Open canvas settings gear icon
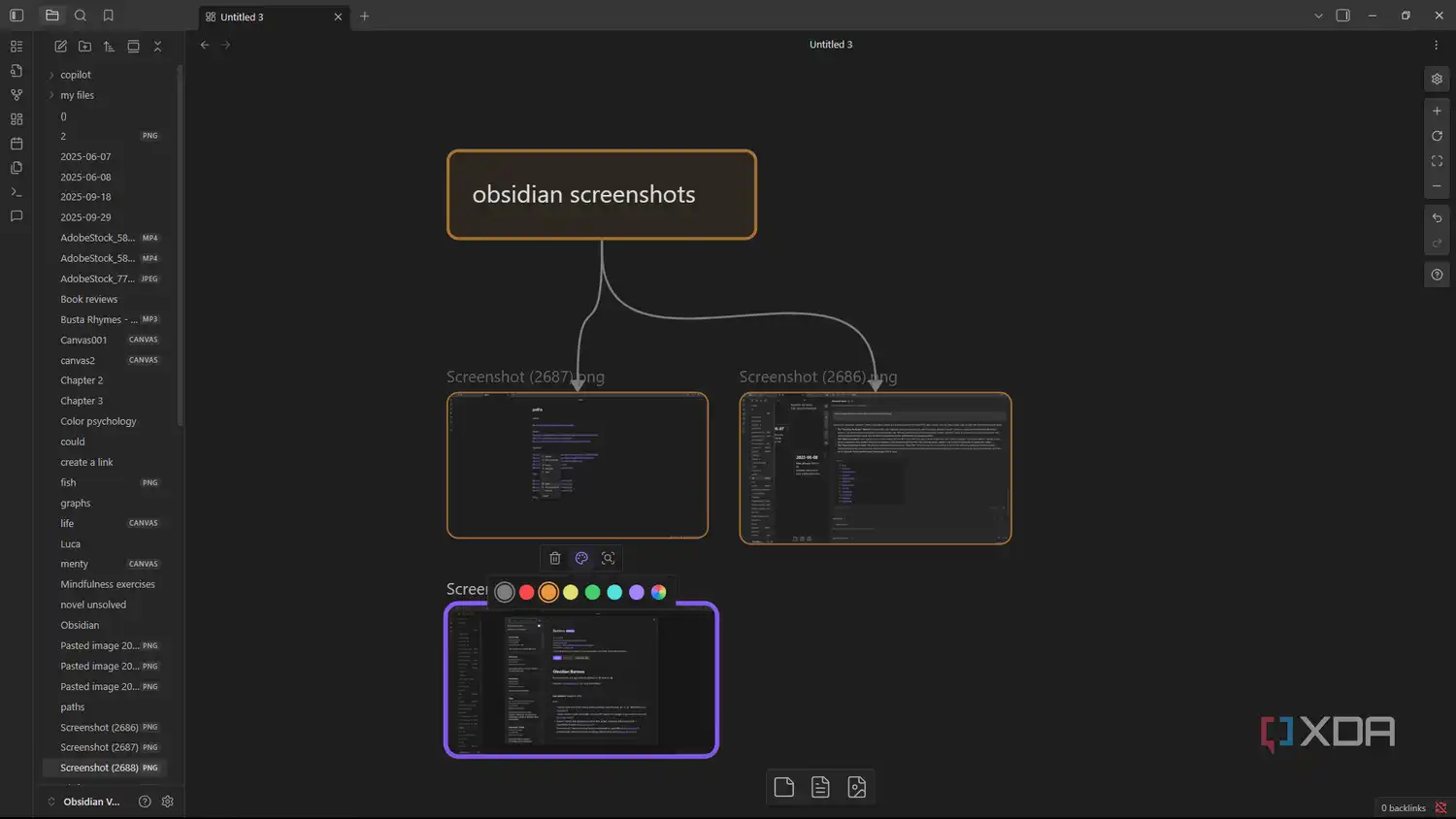Viewport: 1456px width, 819px height. [1437, 80]
